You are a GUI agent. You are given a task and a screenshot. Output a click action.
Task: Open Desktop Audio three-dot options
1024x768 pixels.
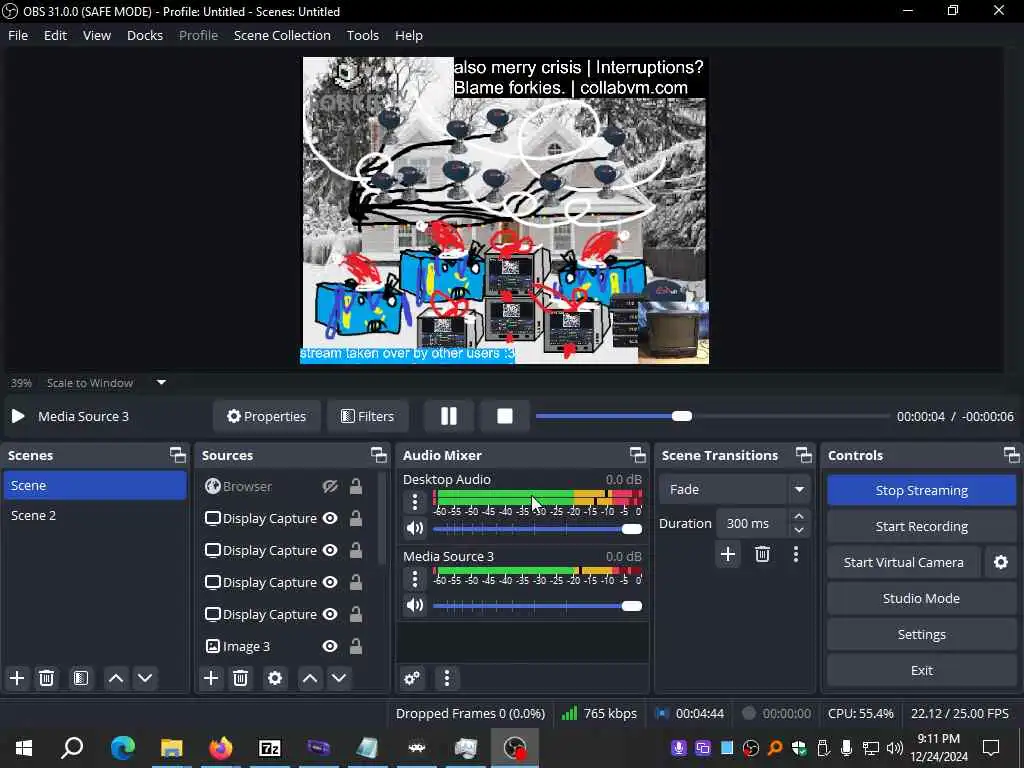[415, 502]
